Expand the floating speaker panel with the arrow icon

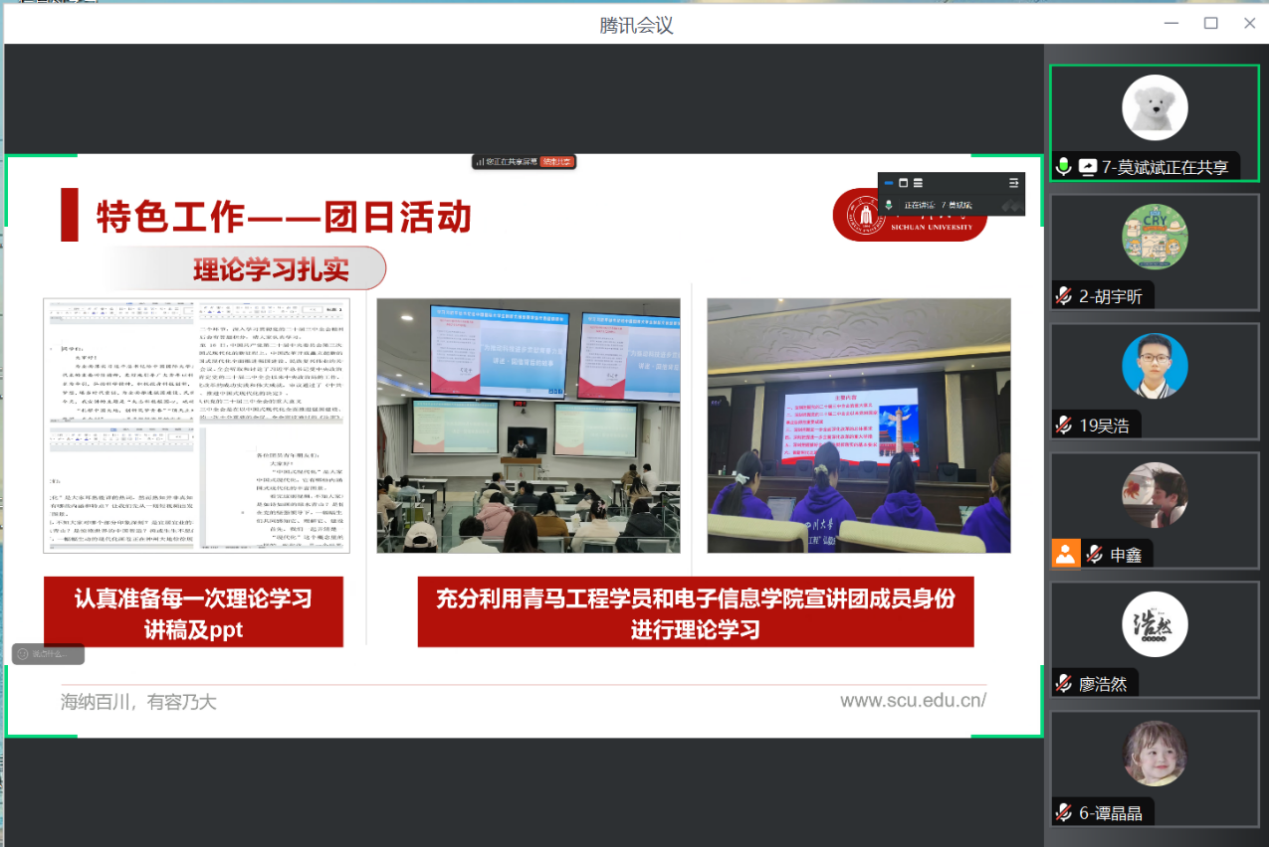point(1013,183)
